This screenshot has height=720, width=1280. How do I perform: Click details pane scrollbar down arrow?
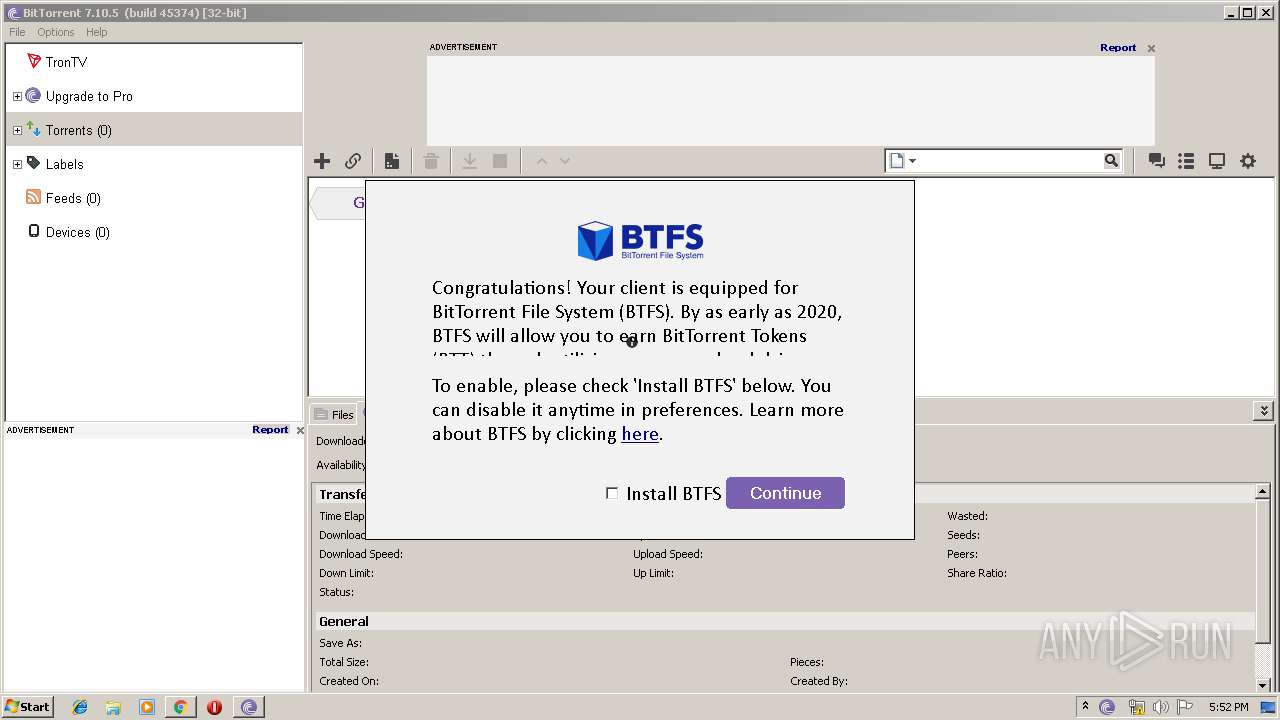tap(1263, 684)
